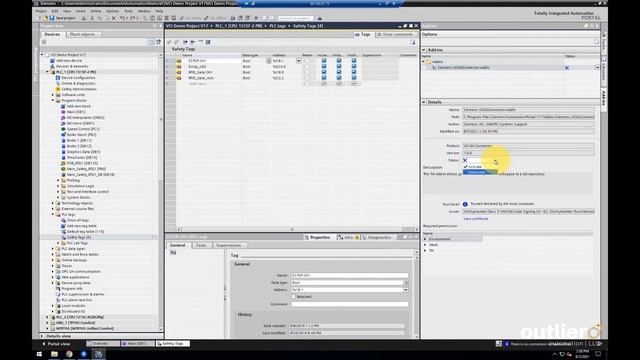Toggle Writable checkbox for Estop_LED row
The image size is (640, 360).
tap(339, 67)
